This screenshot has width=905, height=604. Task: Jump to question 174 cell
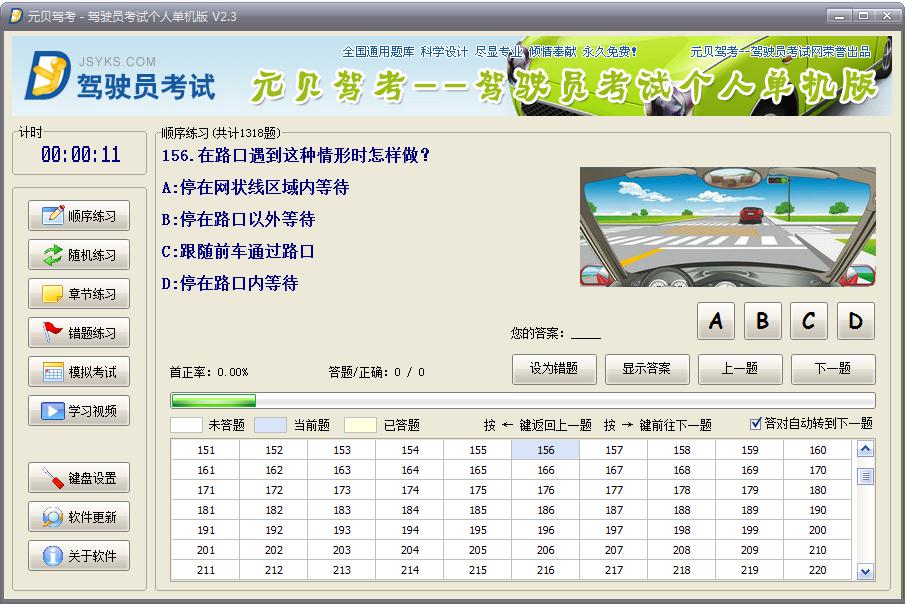click(x=410, y=490)
